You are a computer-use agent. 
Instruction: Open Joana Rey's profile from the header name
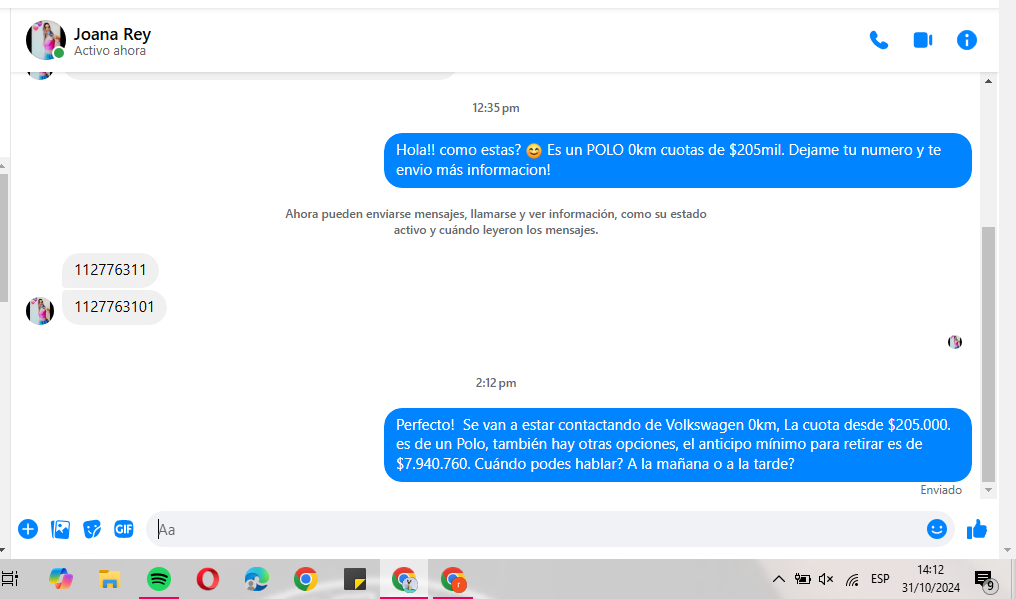[x=112, y=34]
